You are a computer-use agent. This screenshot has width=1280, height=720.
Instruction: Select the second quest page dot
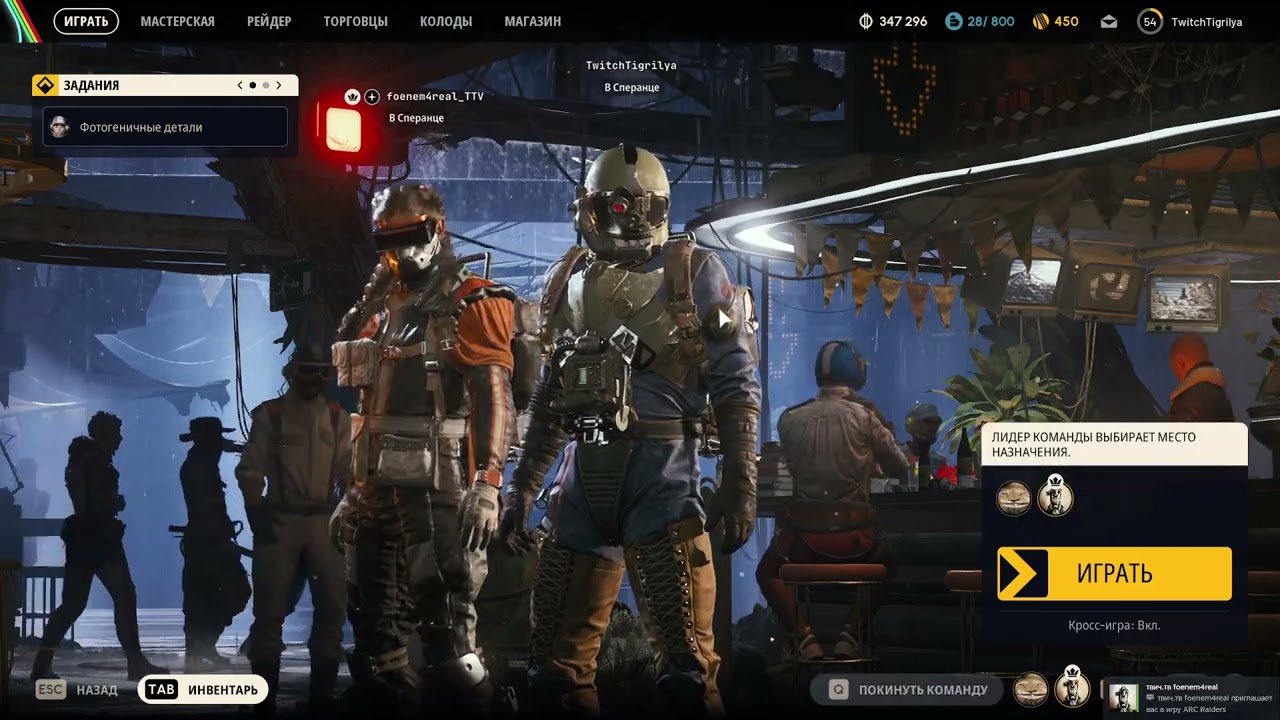(265, 85)
